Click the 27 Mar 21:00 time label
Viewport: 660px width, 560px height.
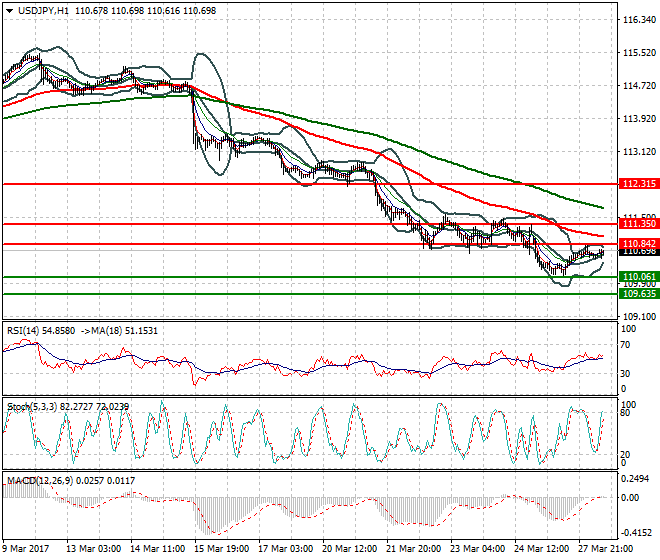(x=605, y=549)
